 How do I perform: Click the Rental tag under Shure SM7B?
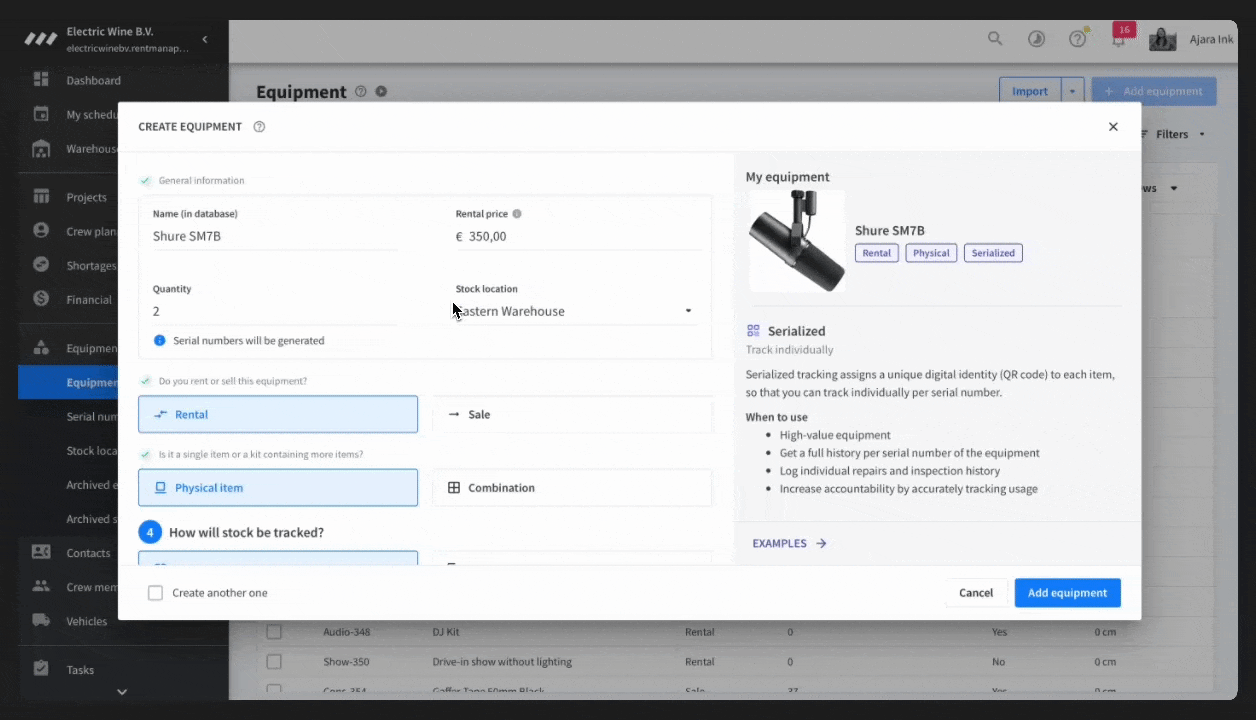pos(877,253)
